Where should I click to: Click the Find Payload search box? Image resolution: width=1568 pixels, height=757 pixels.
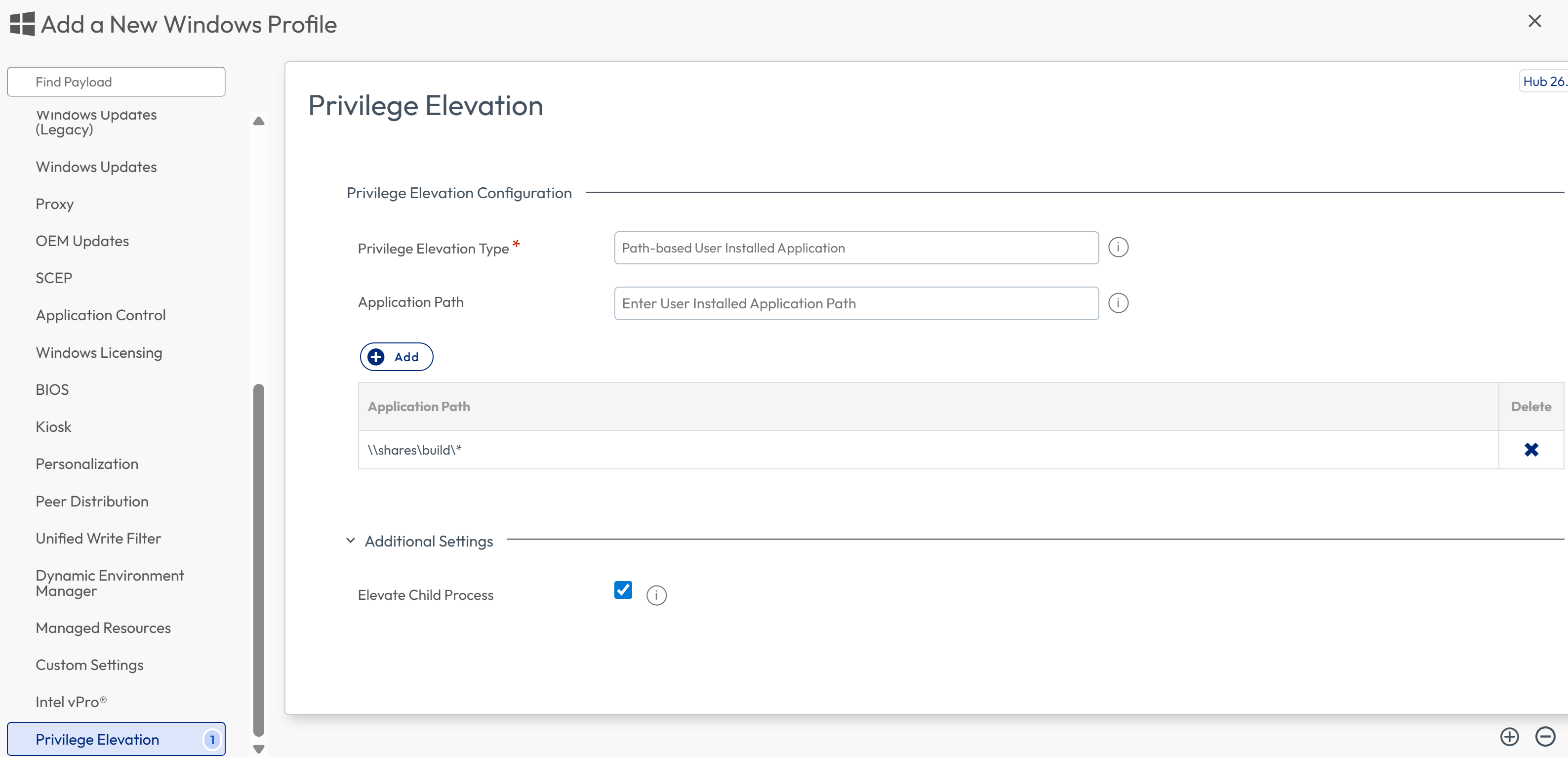[116, 82]
